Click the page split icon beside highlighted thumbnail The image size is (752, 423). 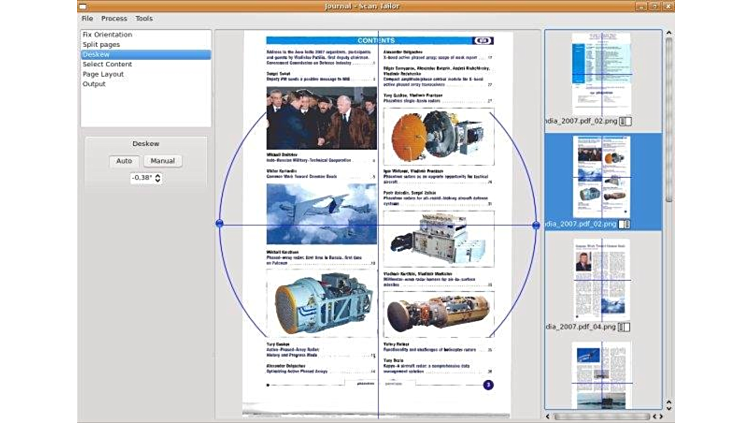625,224
